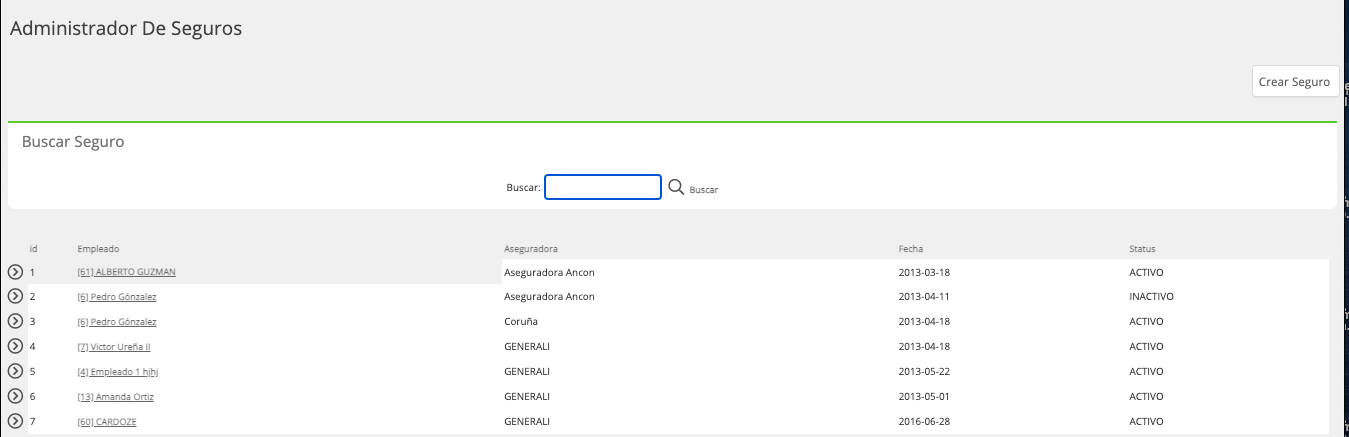The image size is (1349, 437).
Task: Open details arrow for row 5
Action: (15, 371)
